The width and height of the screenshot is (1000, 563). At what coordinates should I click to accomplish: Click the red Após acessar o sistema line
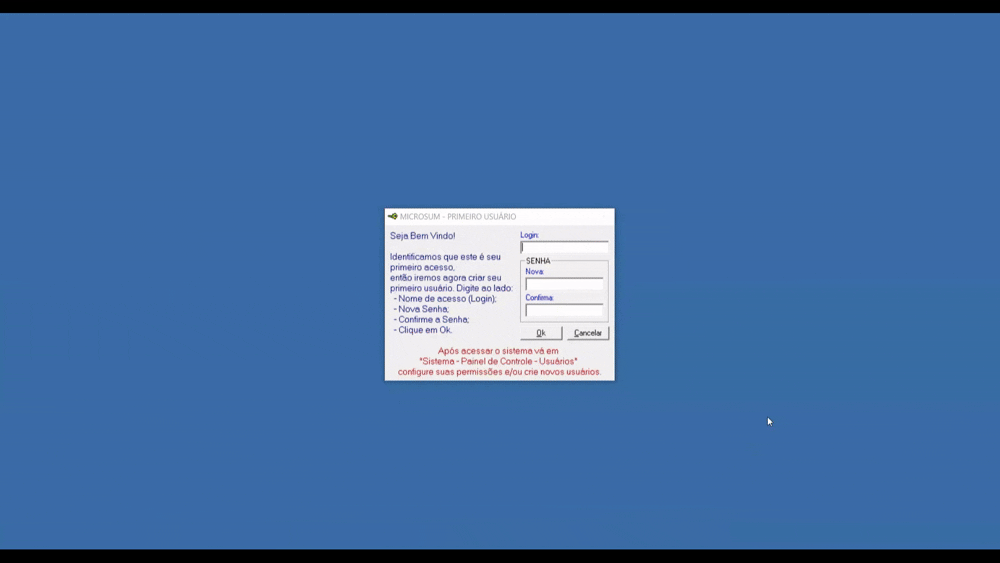[x=498, y=351]
